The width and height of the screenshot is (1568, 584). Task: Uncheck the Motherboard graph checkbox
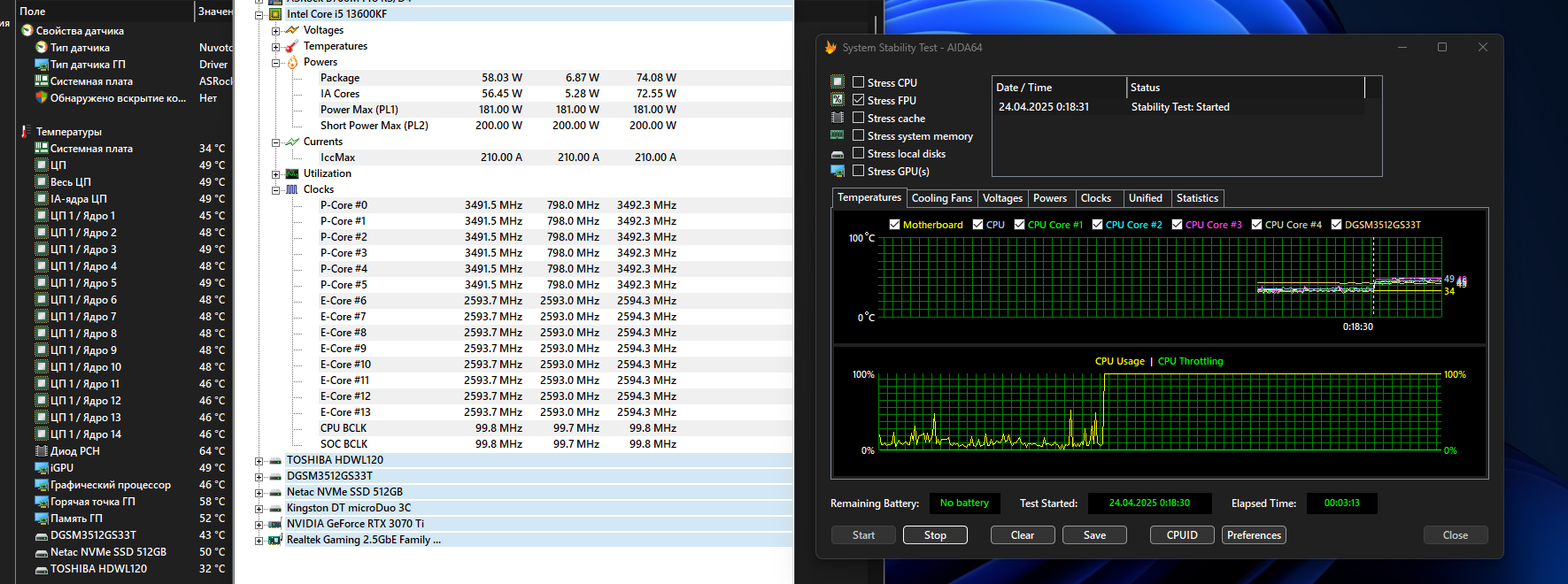pos(894,225)
